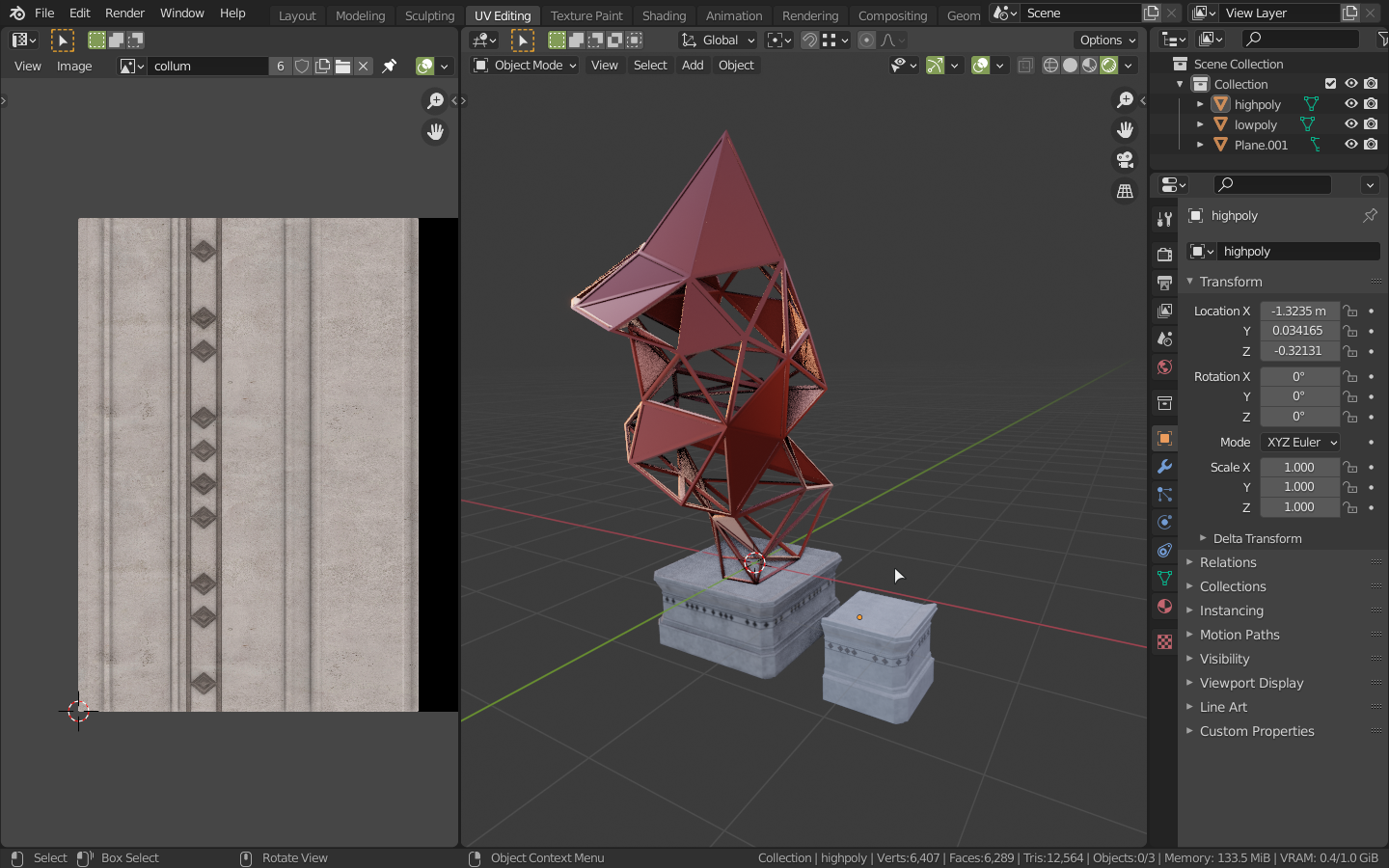
Task: Open the Object Mode dropdown
Action: [525, 66]
